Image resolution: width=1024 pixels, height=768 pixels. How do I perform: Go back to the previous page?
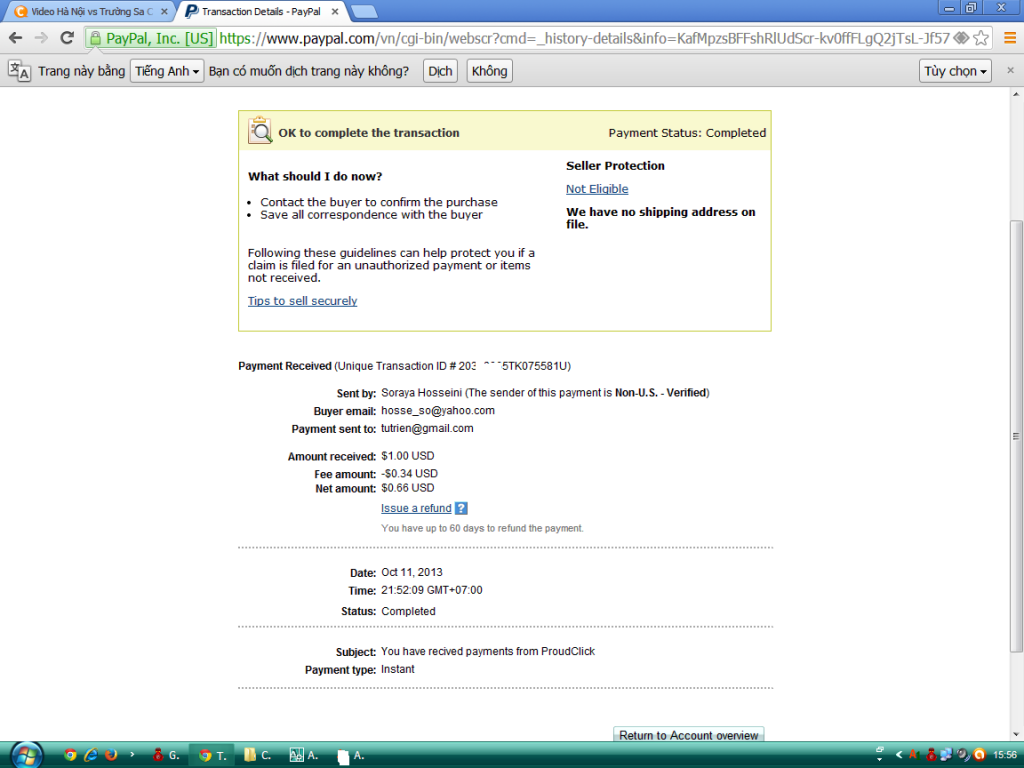[x=16, y=38]
